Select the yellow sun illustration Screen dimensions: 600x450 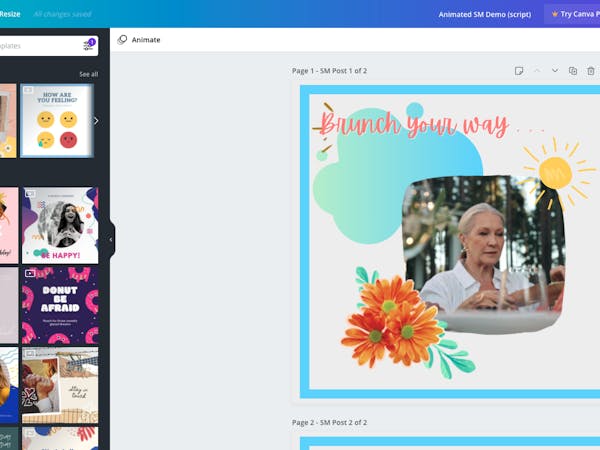(x=558, y=173)
